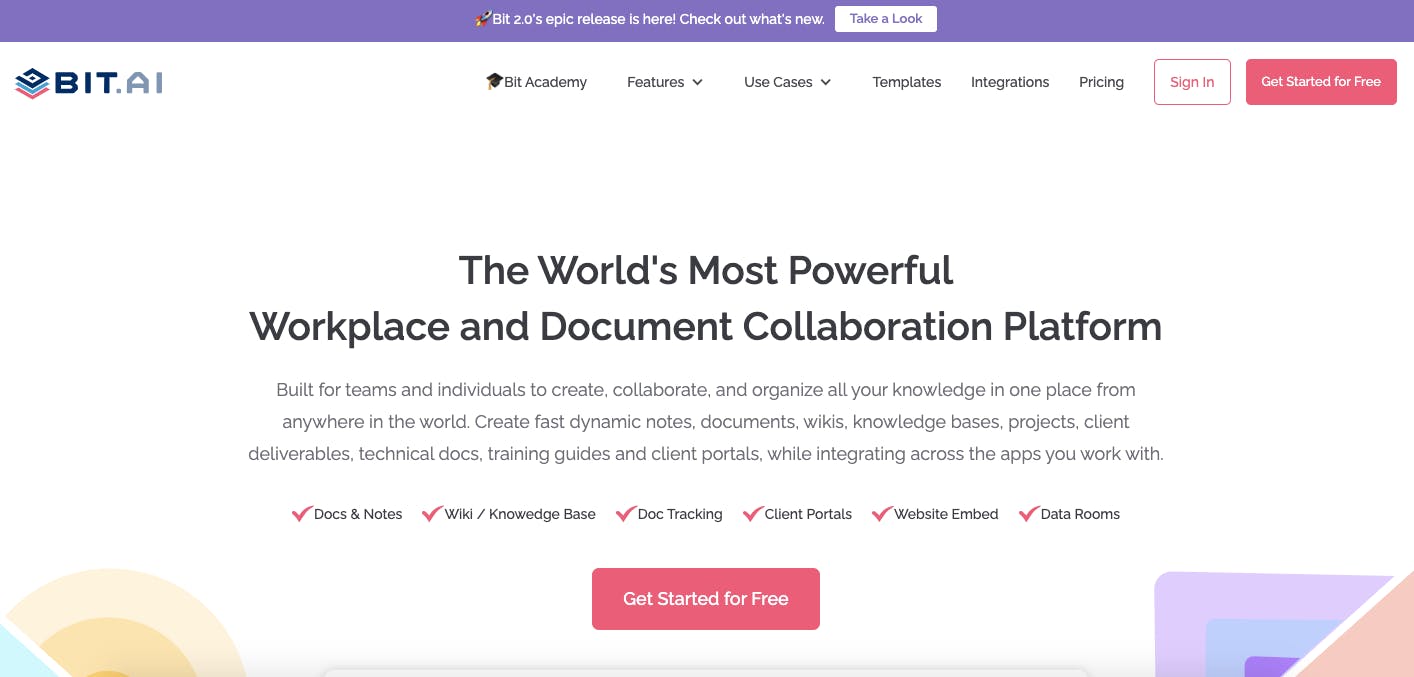Click the checkmark icon beside Docs & Notes
Viewport: 1414px width, 677px height.
302,514
